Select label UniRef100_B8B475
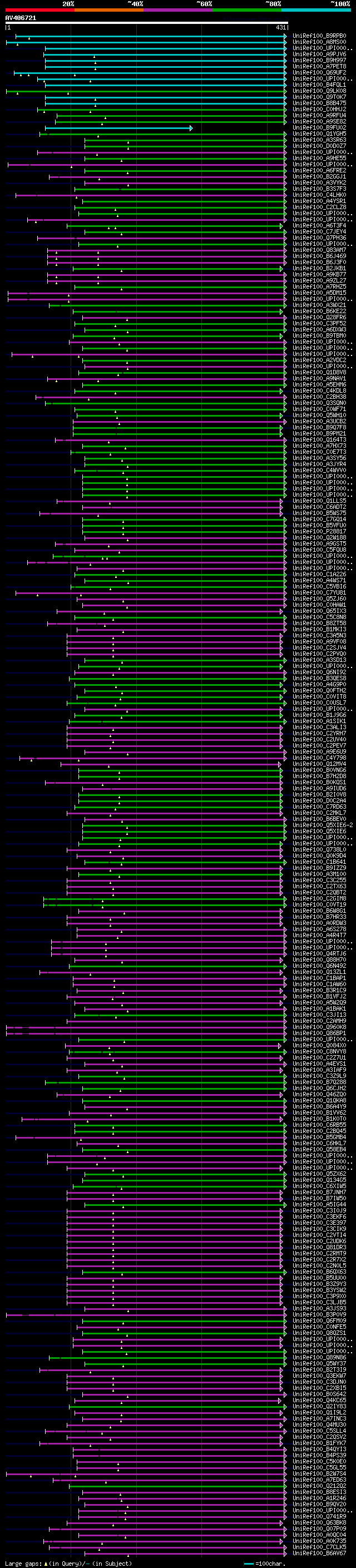Image resolution: width=356 pixels, height=1568 pixels. 319,103
